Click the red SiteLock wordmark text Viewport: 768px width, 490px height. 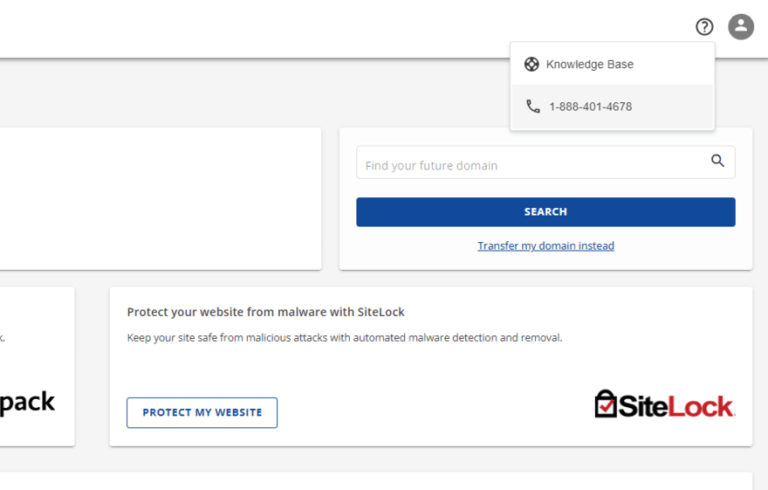point(677,406)
